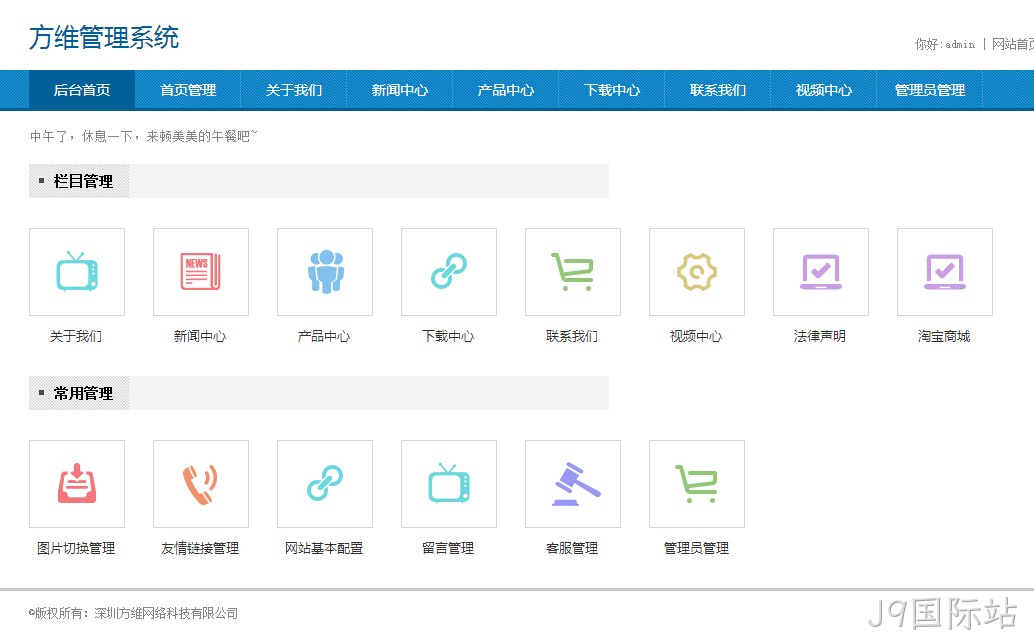Click the 客服管理 text label
Image resolution: width=1034 pixels, height=644 pixels.
pos(572,548)
